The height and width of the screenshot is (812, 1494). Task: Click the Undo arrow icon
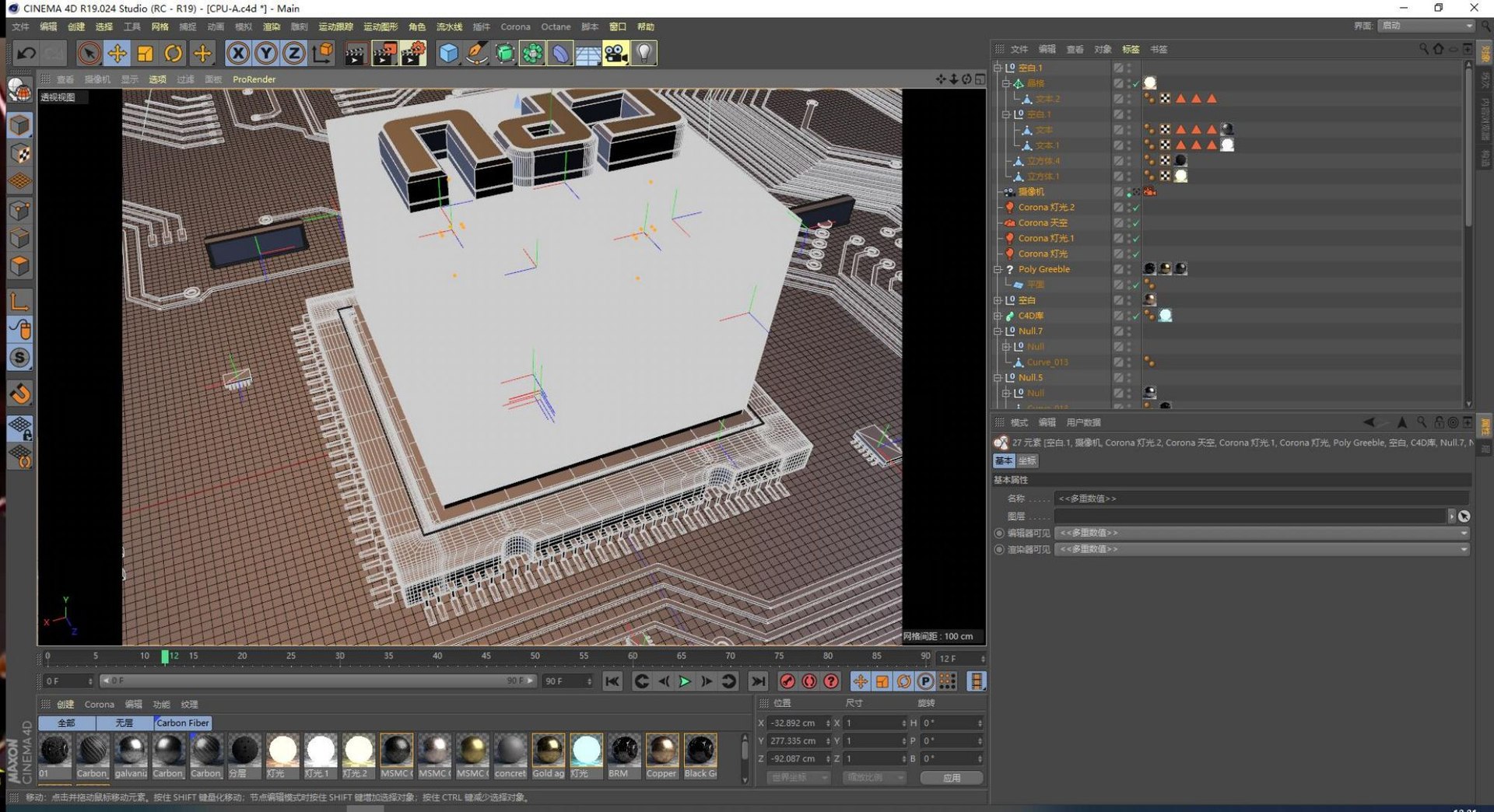click(x=26, y=53)
